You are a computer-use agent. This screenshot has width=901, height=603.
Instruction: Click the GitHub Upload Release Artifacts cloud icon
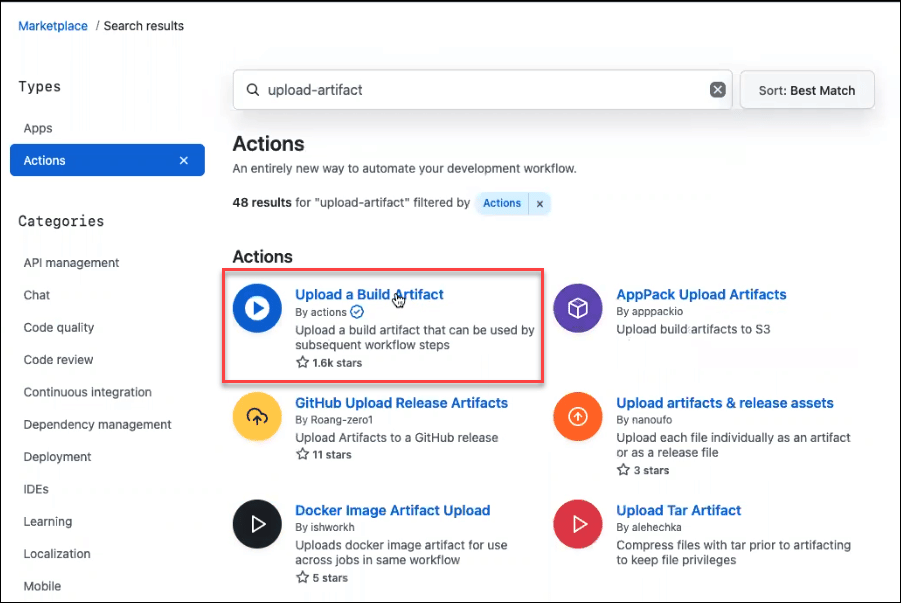coord(257,416)
